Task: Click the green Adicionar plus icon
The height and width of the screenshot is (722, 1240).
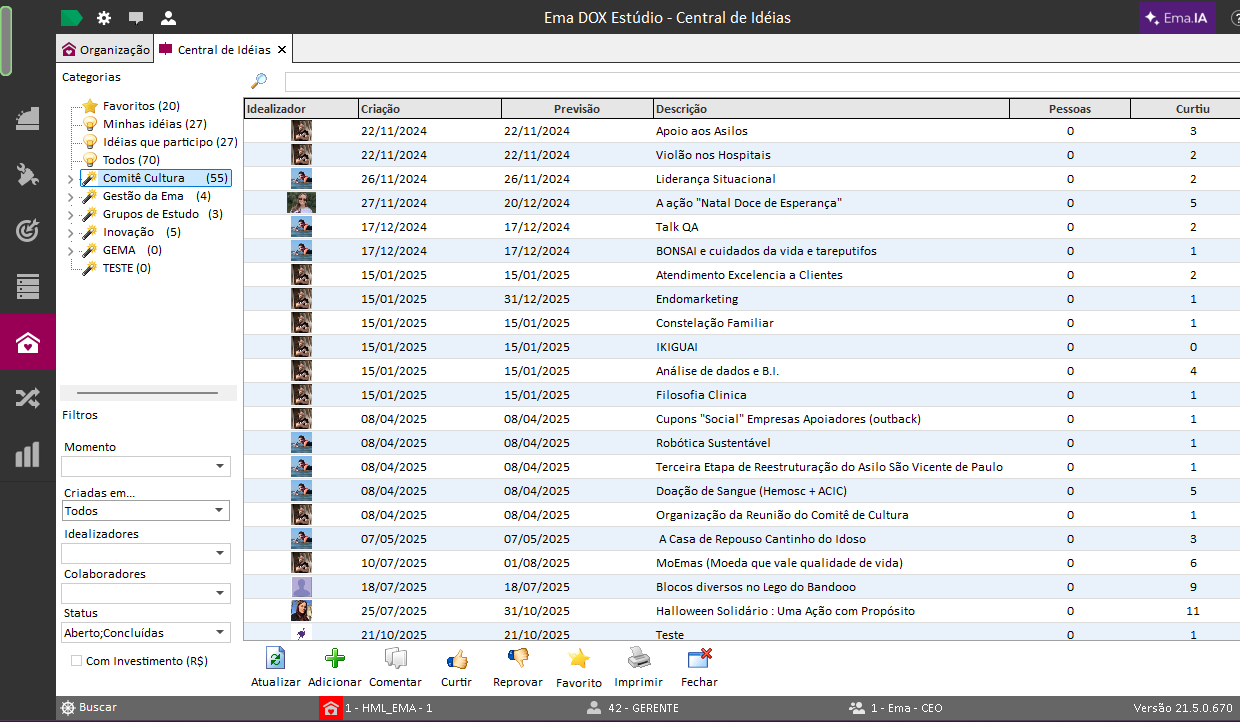Action: pyautogui.click(x=335, y=659)
